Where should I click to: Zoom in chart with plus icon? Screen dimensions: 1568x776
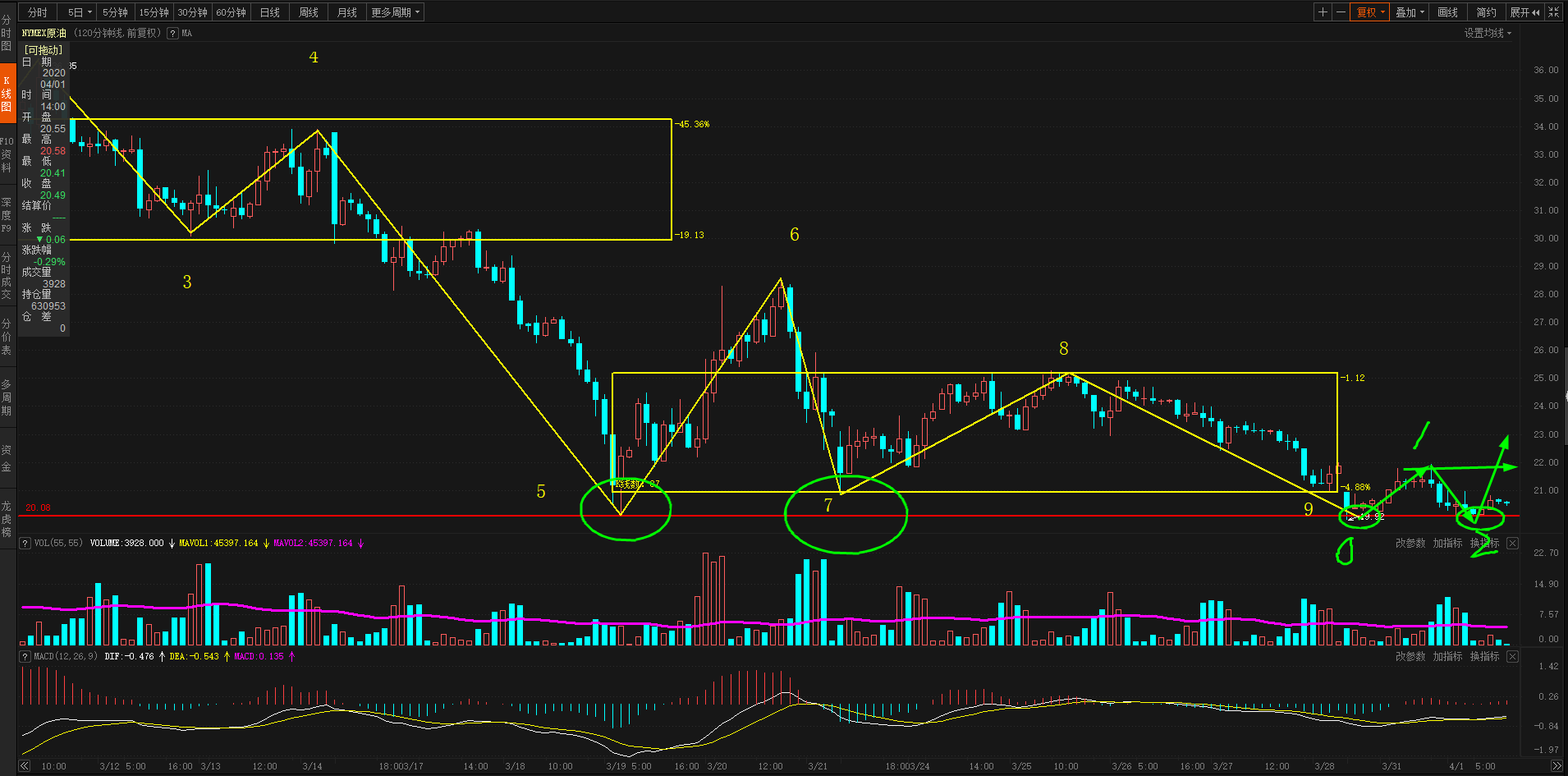pyautogui.click(x=1323, y=12)
